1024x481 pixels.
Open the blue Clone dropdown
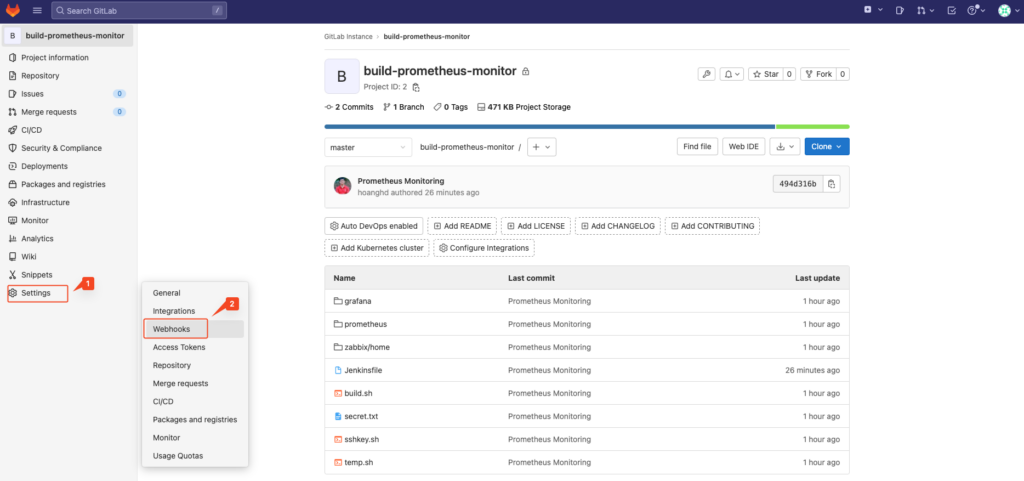827,147
